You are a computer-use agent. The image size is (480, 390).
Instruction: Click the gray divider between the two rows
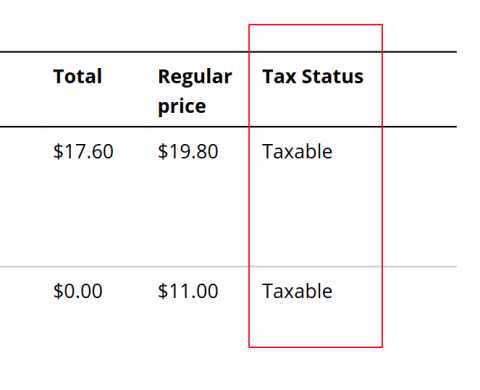tap(228, 267)
